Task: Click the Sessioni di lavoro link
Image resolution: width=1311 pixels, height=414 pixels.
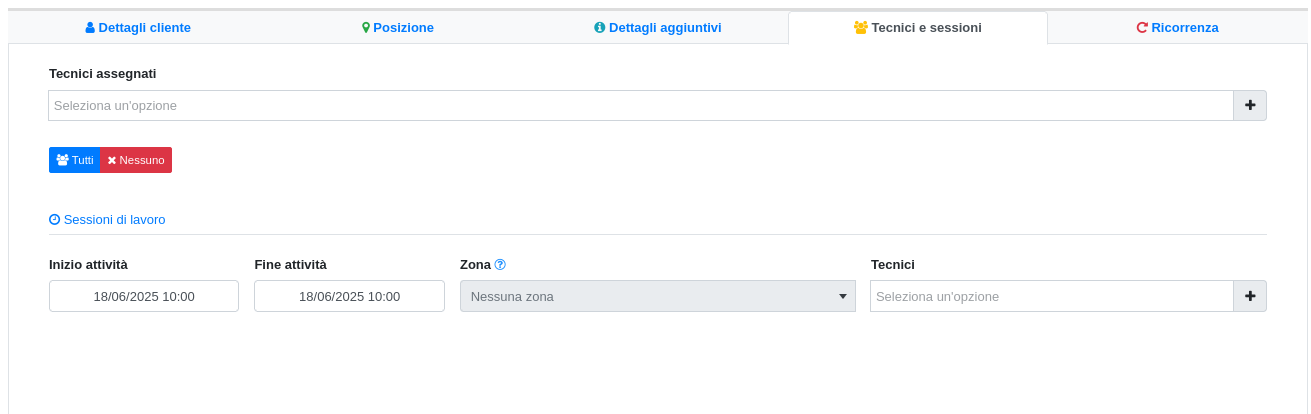Action: tap(114, 220)
